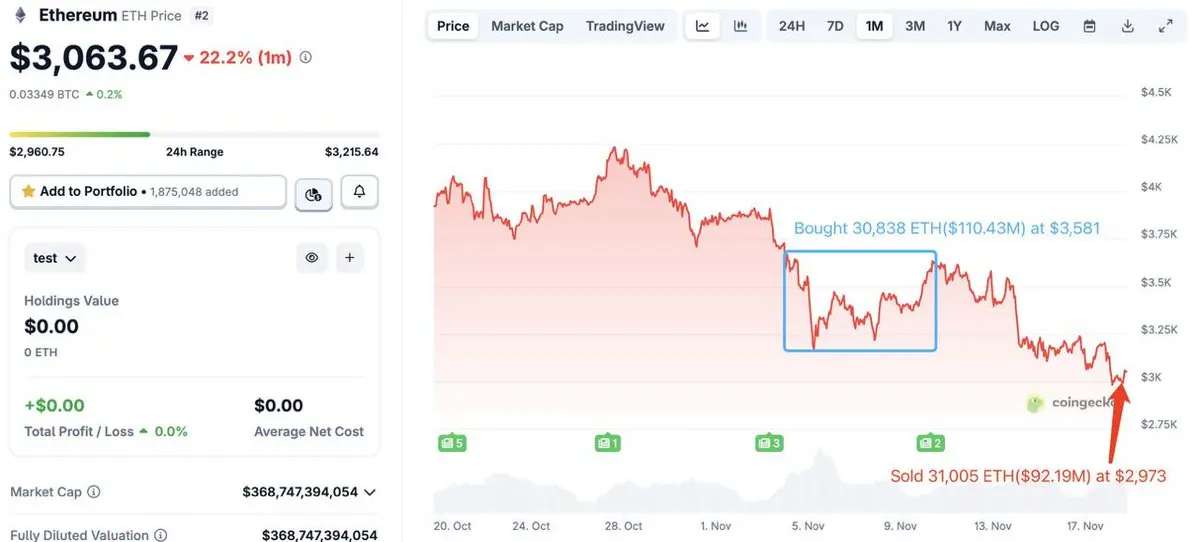The height and width of the screenshot is (542, 1200).
Task: Open the TradingView tab
Action: click(x=625, y=26)
